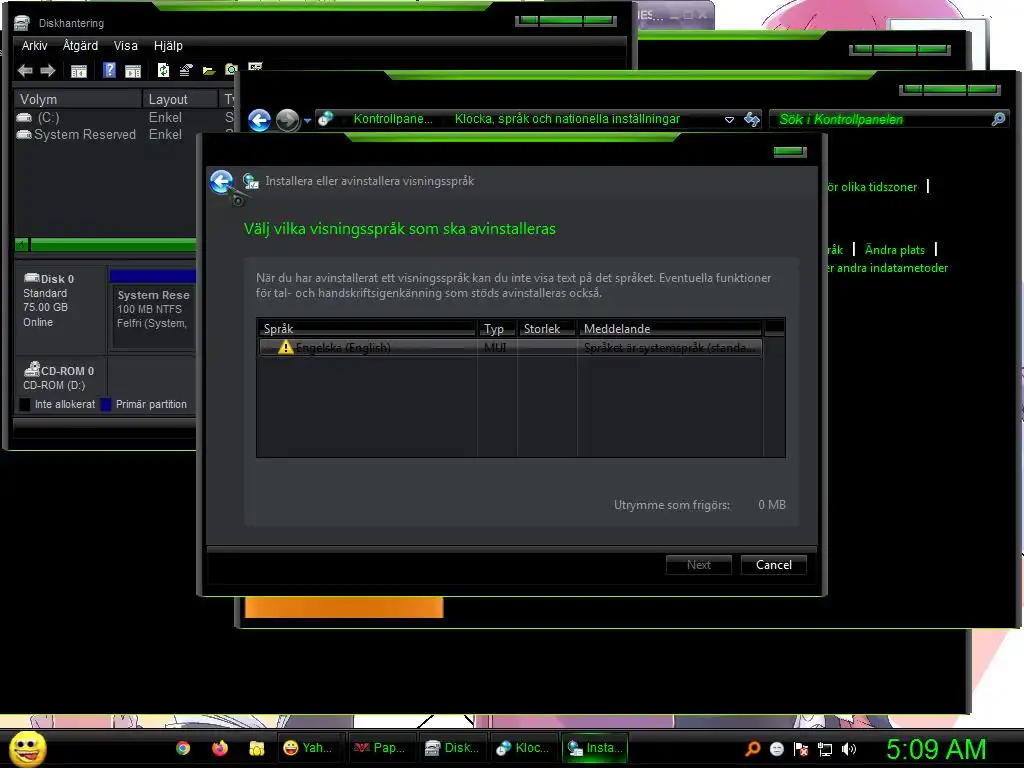Viewport: 1024px width, 768px height.
Task: Sort list by Språk column
Action: coord(368,328)
